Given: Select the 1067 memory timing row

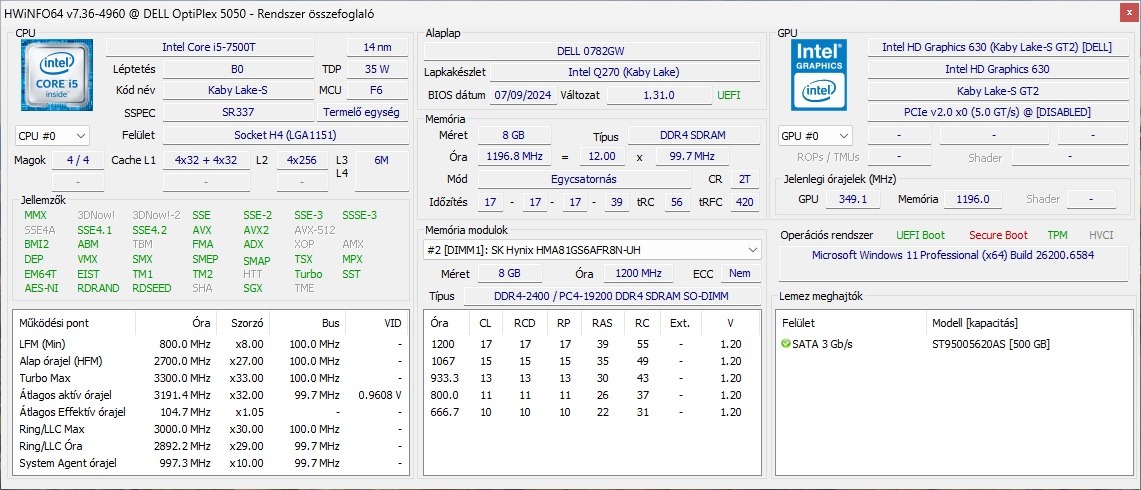Looking at the screenshot, I should pos(592,360).
